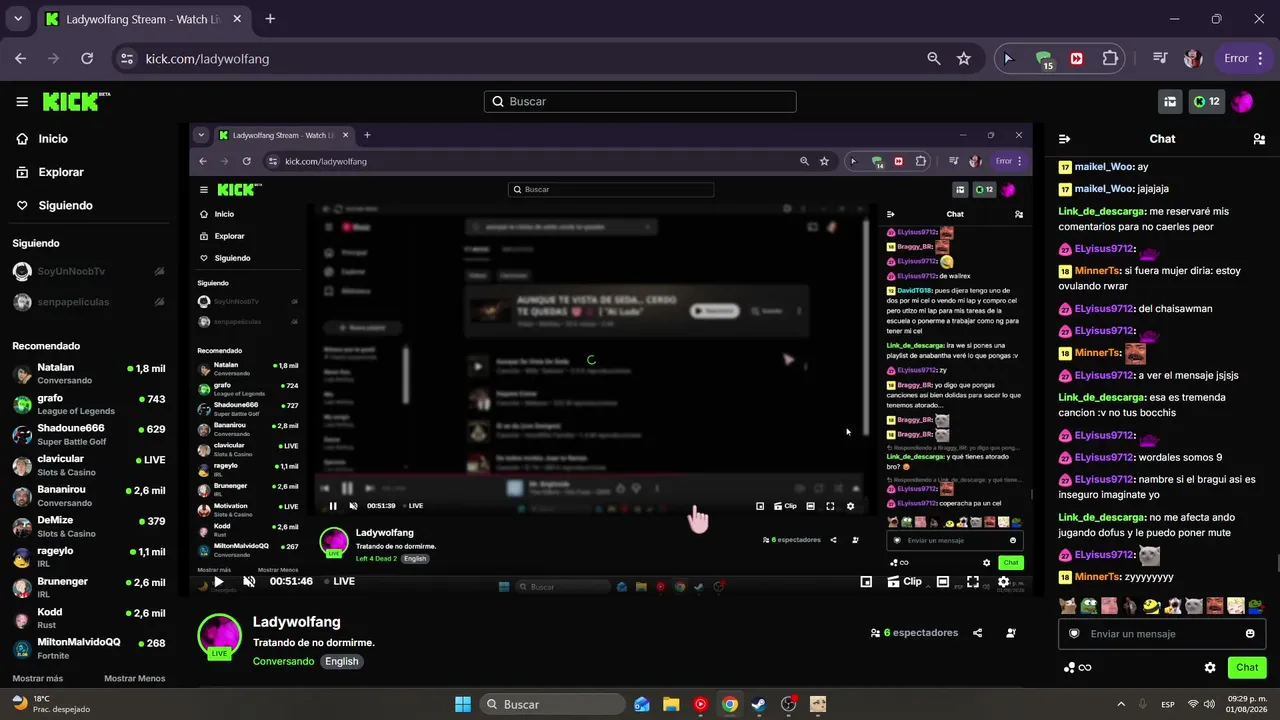The width and height of the screenshot is (1280, 720).
Task: Reload the Kick page
Action: [87, 58]
